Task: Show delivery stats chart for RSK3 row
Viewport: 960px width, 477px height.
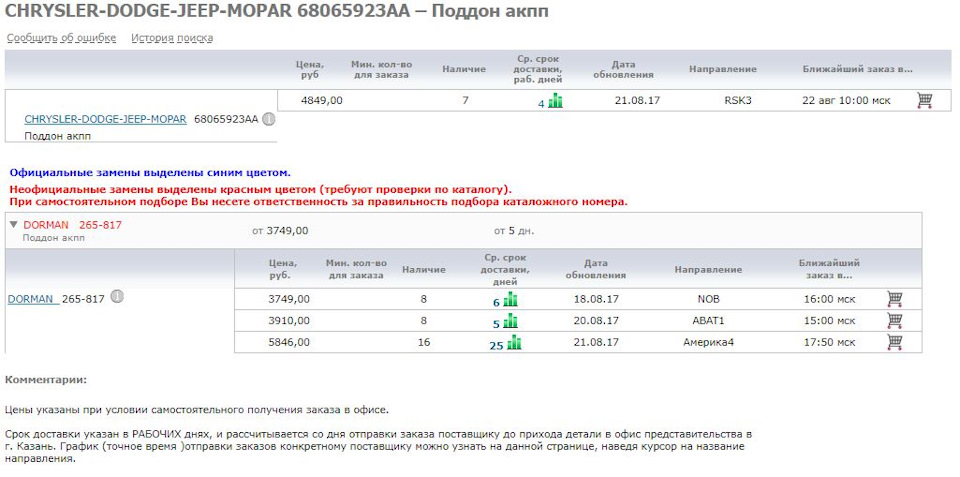Action: 556,101
